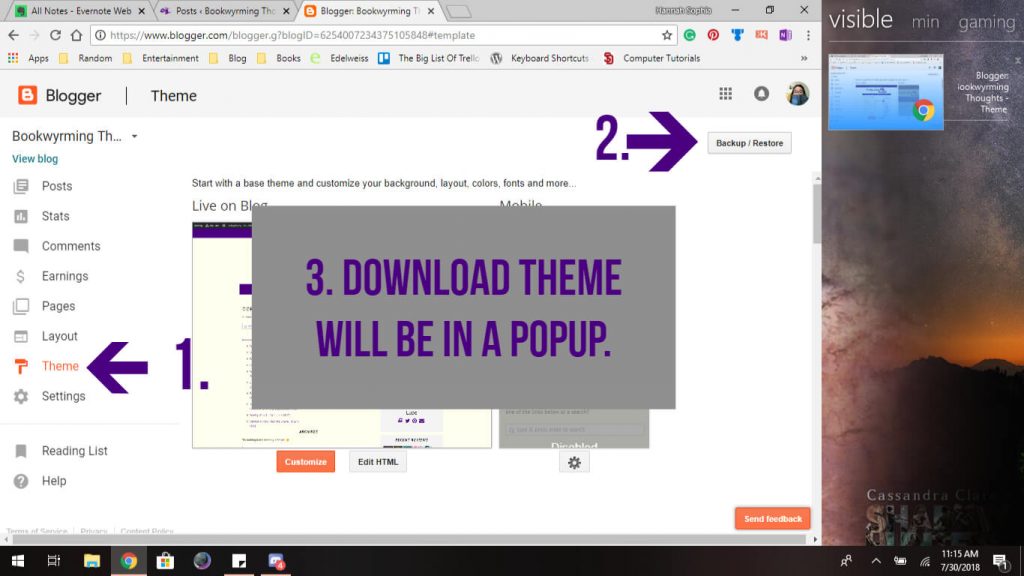Screen dimensions: 1024x576
Task: Click the Grammarly extension icon
Action: [x=690, y=34]
